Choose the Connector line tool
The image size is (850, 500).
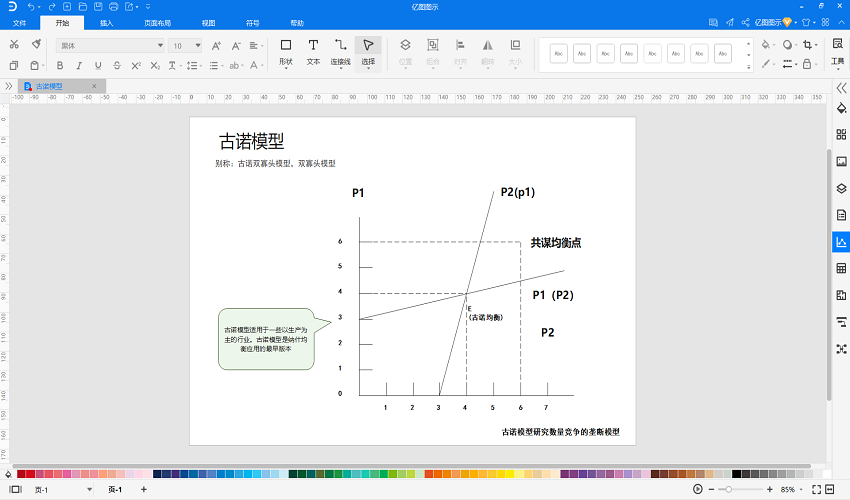click(x=340, y=53)
